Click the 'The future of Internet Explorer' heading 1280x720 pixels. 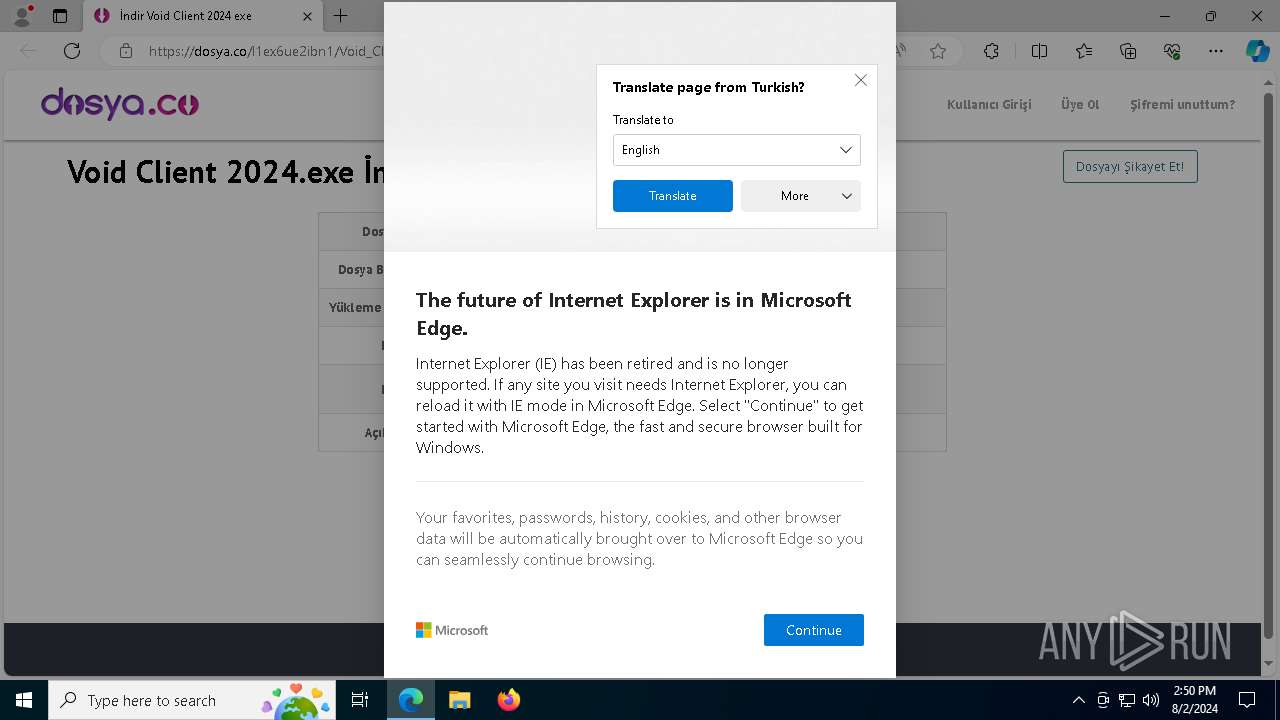tap(634, 314)
